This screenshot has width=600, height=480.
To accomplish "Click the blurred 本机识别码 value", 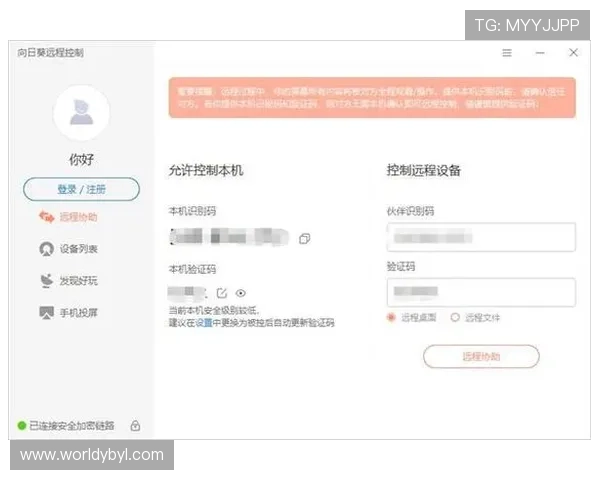I will pyautogui.click(x=229, y=236).
